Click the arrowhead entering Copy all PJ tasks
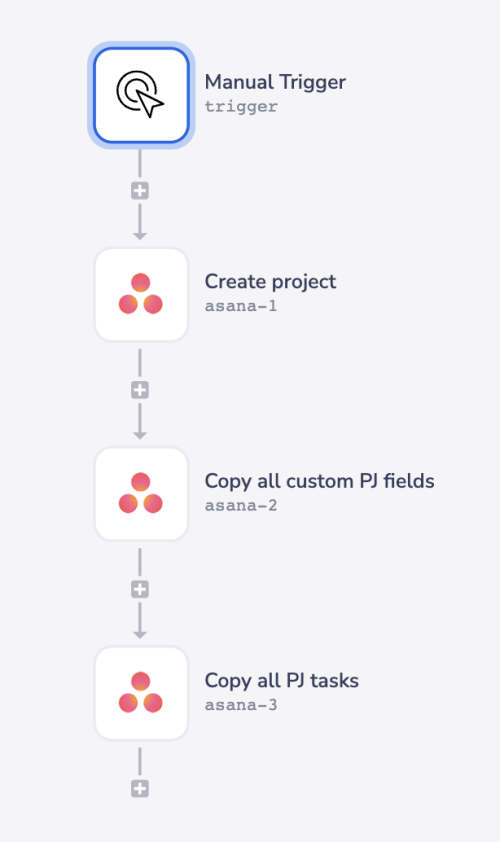500x842 pixels. coord(140,634)
